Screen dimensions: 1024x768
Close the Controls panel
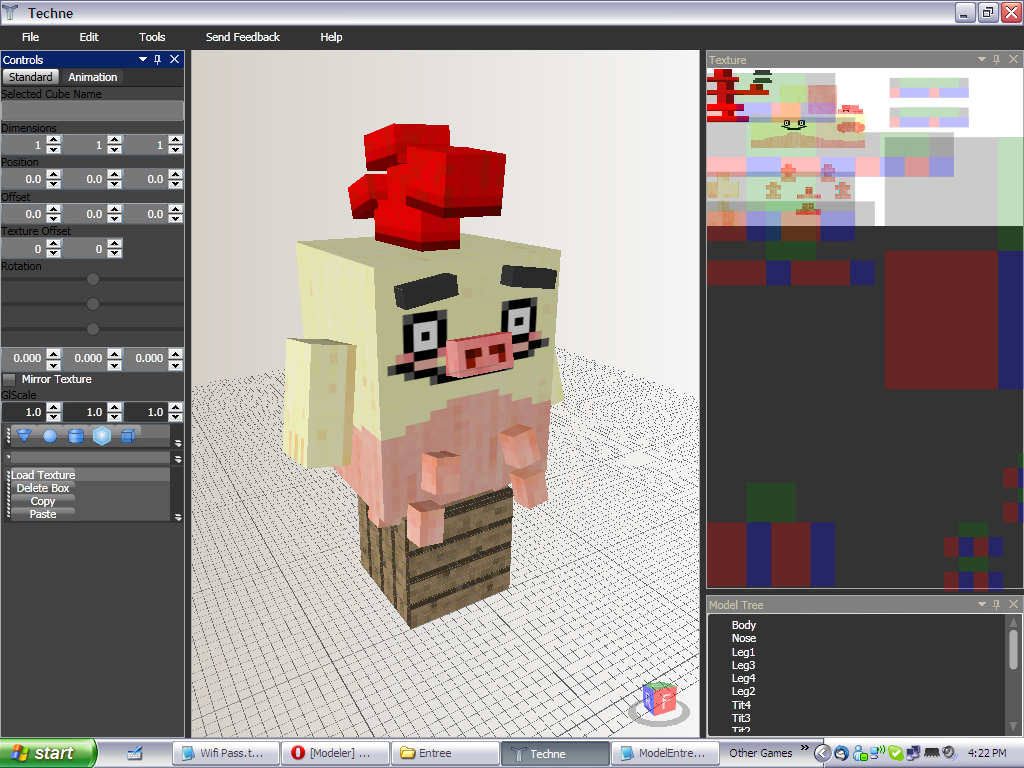pyautogui.click(x=174, y=59)
